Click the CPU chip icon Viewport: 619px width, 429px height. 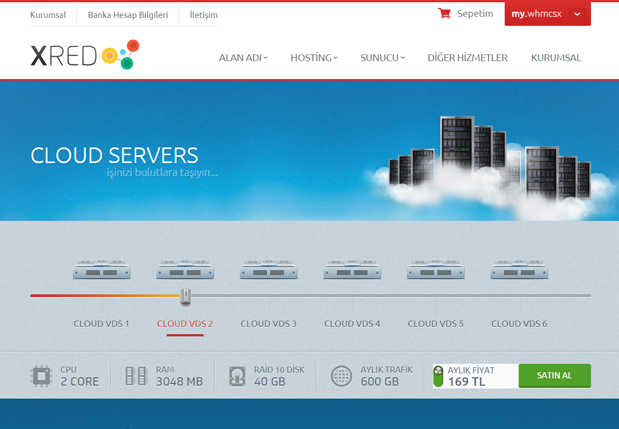click(x=41, y=376)
